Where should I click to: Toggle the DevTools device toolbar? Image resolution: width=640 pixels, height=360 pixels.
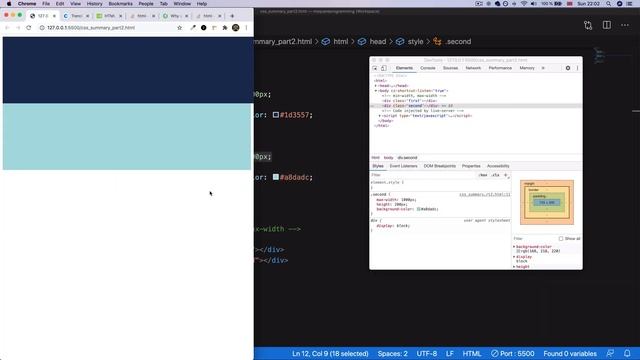click(x=384, y=68)
